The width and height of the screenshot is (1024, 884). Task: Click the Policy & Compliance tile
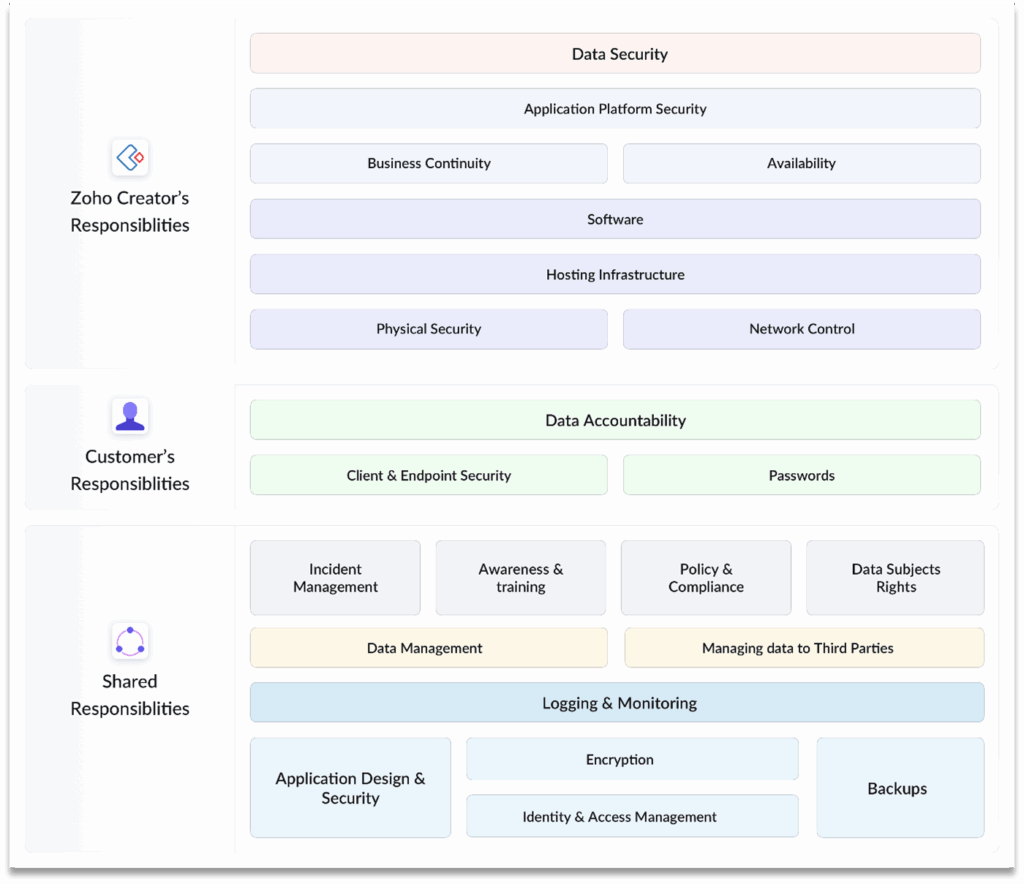tap(706, 578)
